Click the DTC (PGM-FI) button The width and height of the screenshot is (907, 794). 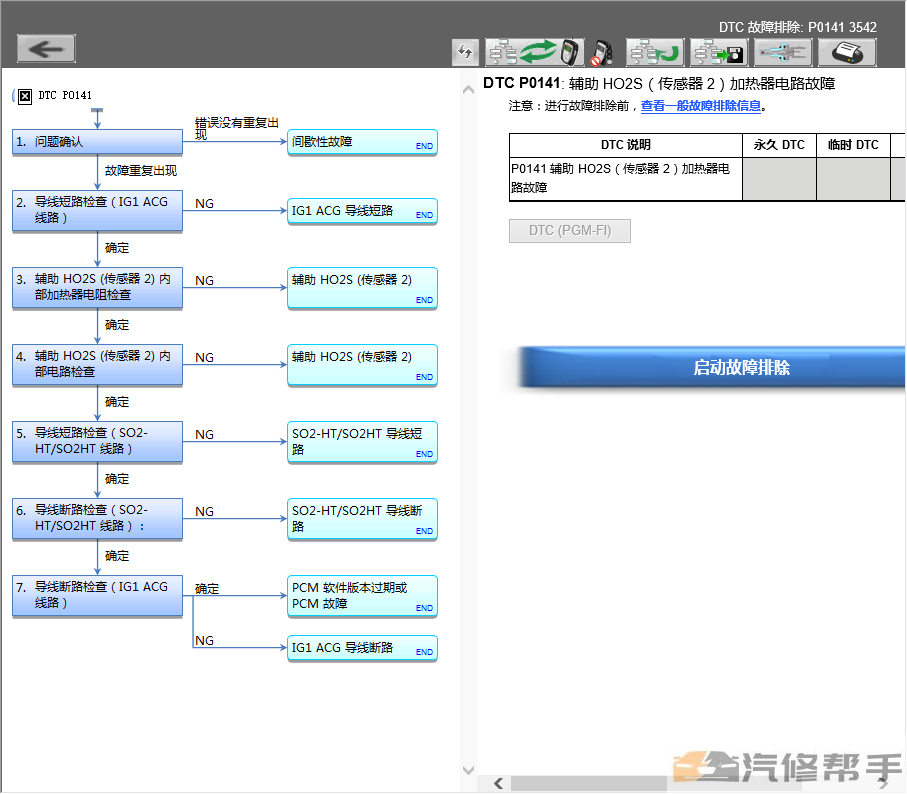tap(570, 231)
